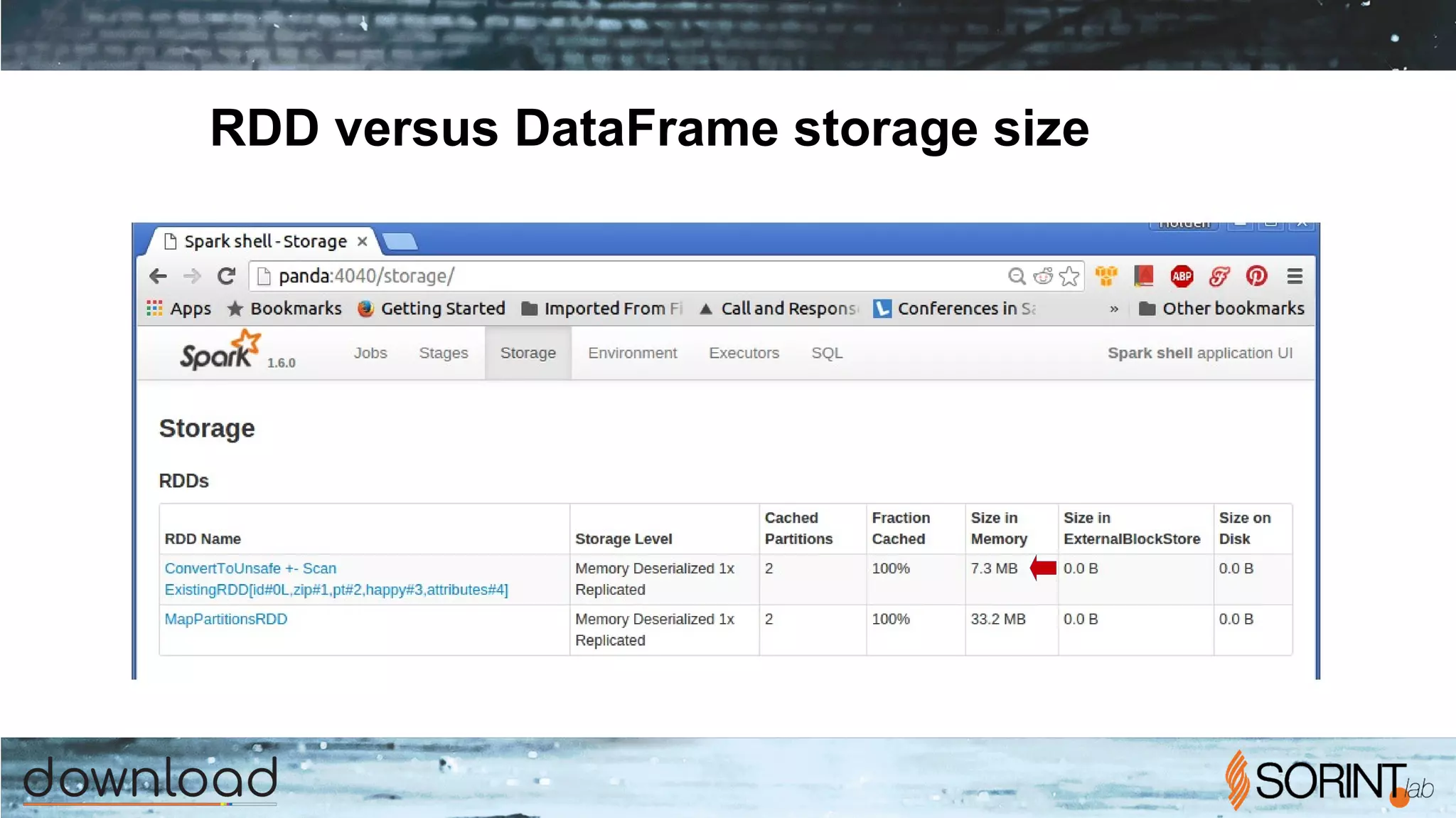Click the Pinterest extension icon
1456x818 pixels.
click(1256, 276)
